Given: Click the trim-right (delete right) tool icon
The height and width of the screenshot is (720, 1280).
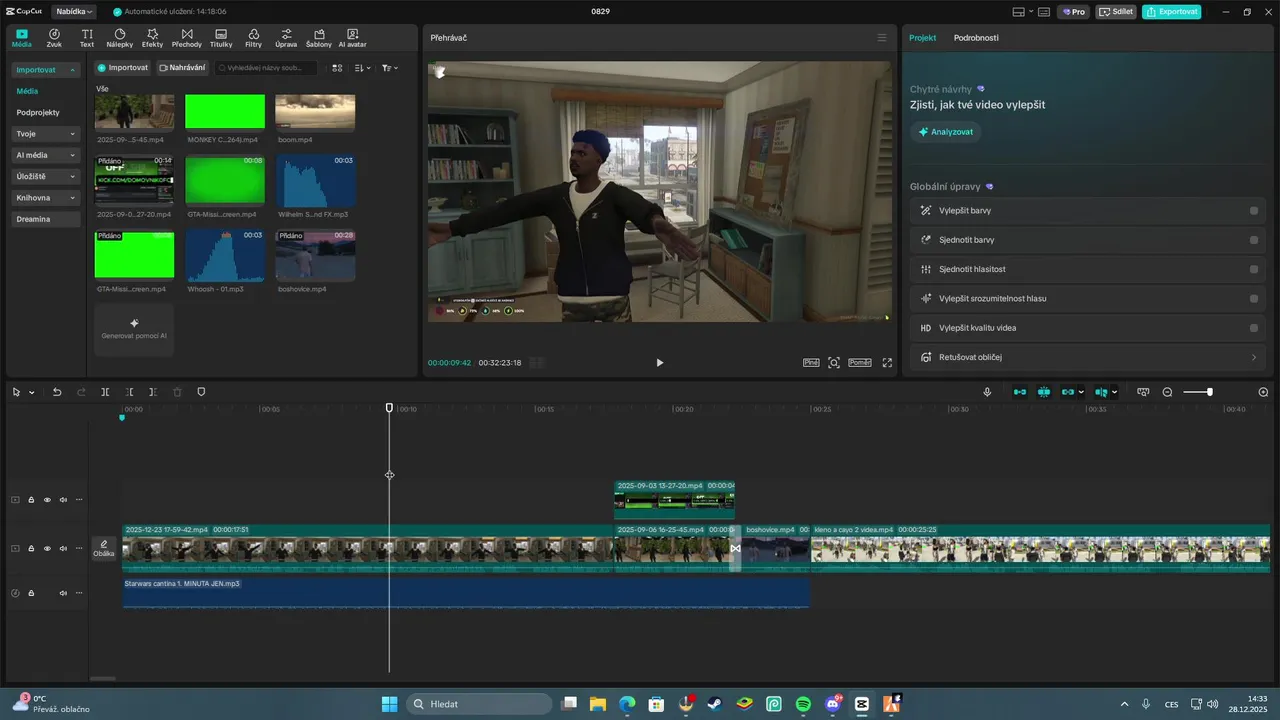Looking at the screenshot, I should (153, 392).
